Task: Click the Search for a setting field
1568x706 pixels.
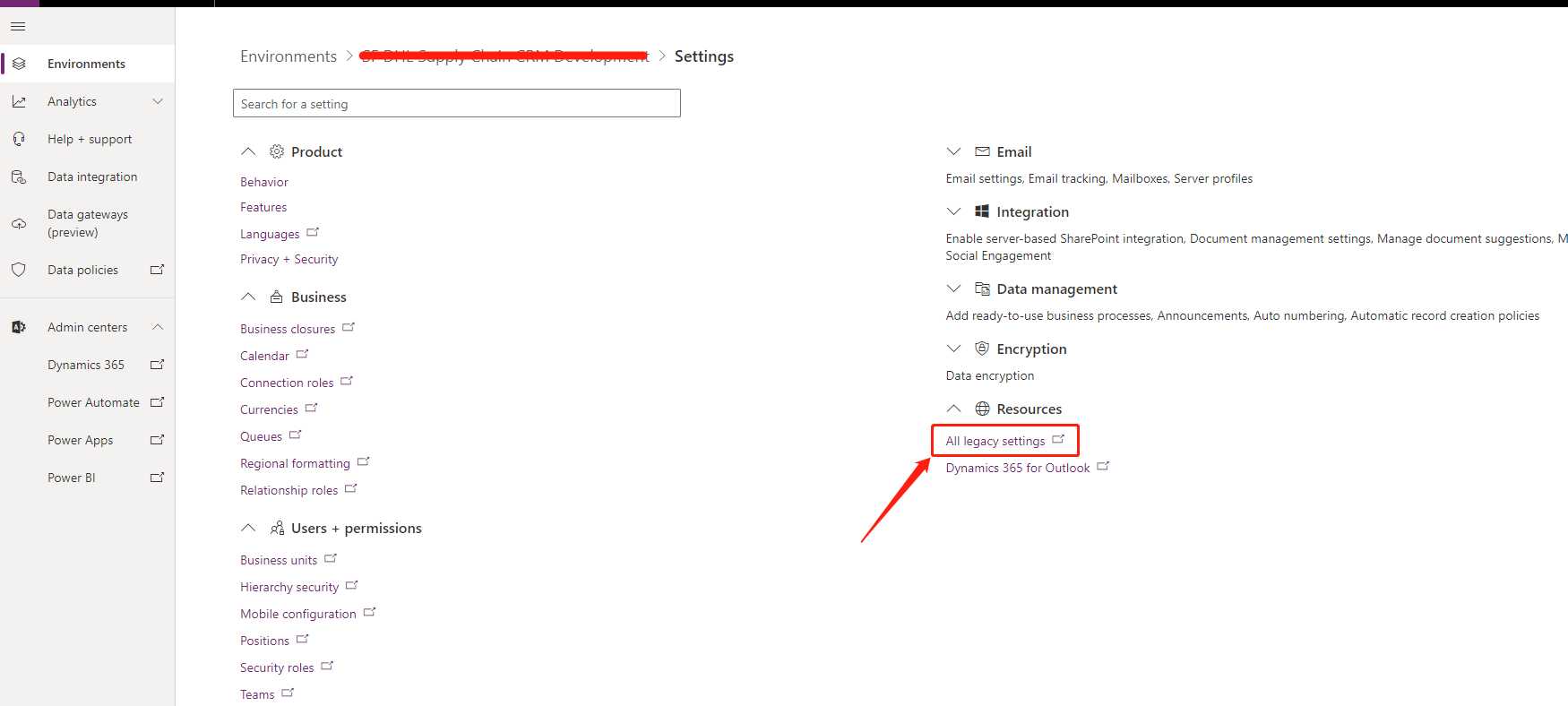Action: tap(457, 103)
